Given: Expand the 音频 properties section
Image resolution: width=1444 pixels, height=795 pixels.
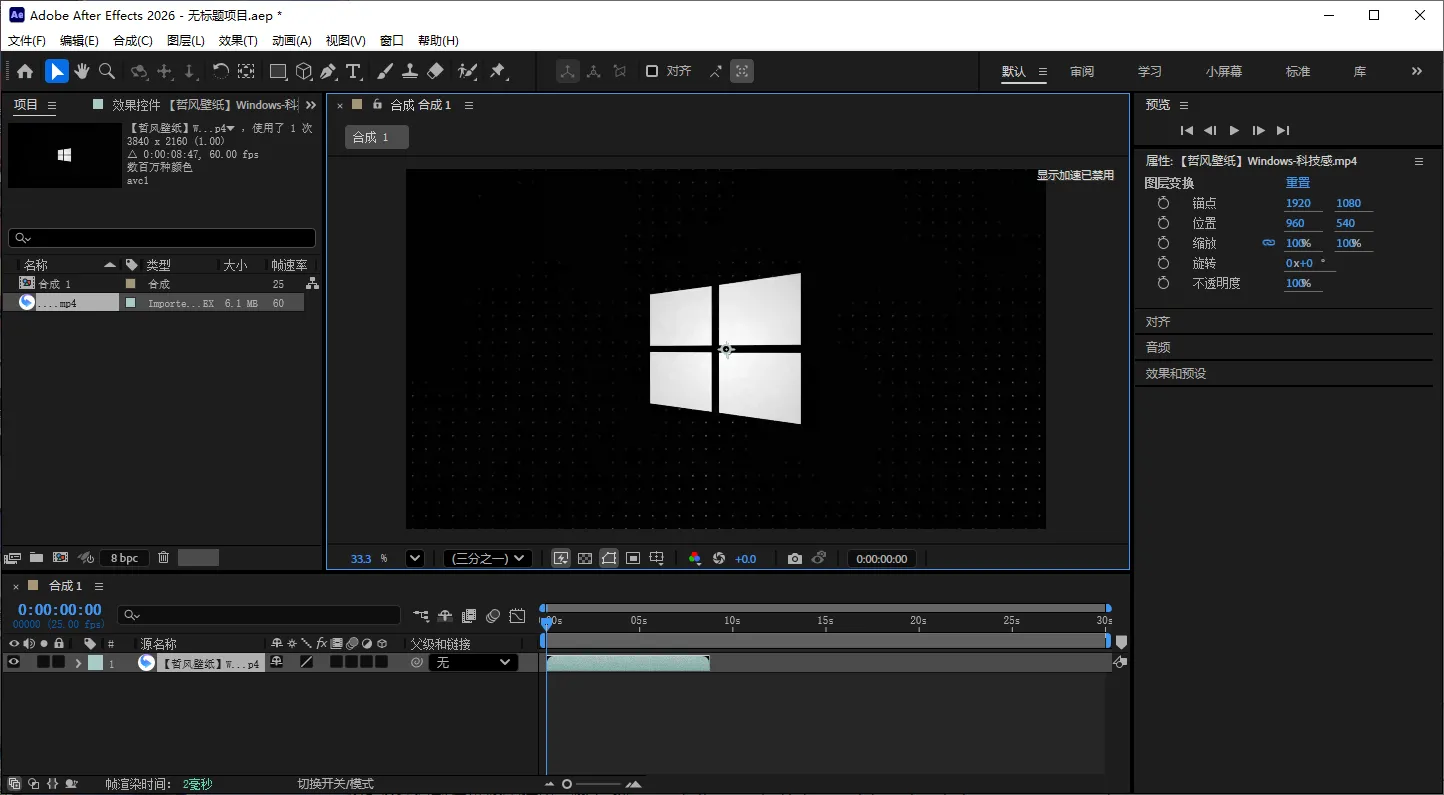Looking at the screenshot, I should 1158,347.
